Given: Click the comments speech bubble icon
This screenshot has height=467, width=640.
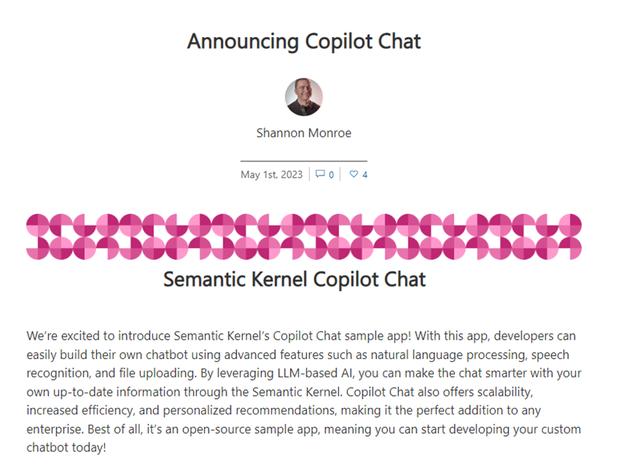Looking at the screenshot, I should tap(320, 175).
